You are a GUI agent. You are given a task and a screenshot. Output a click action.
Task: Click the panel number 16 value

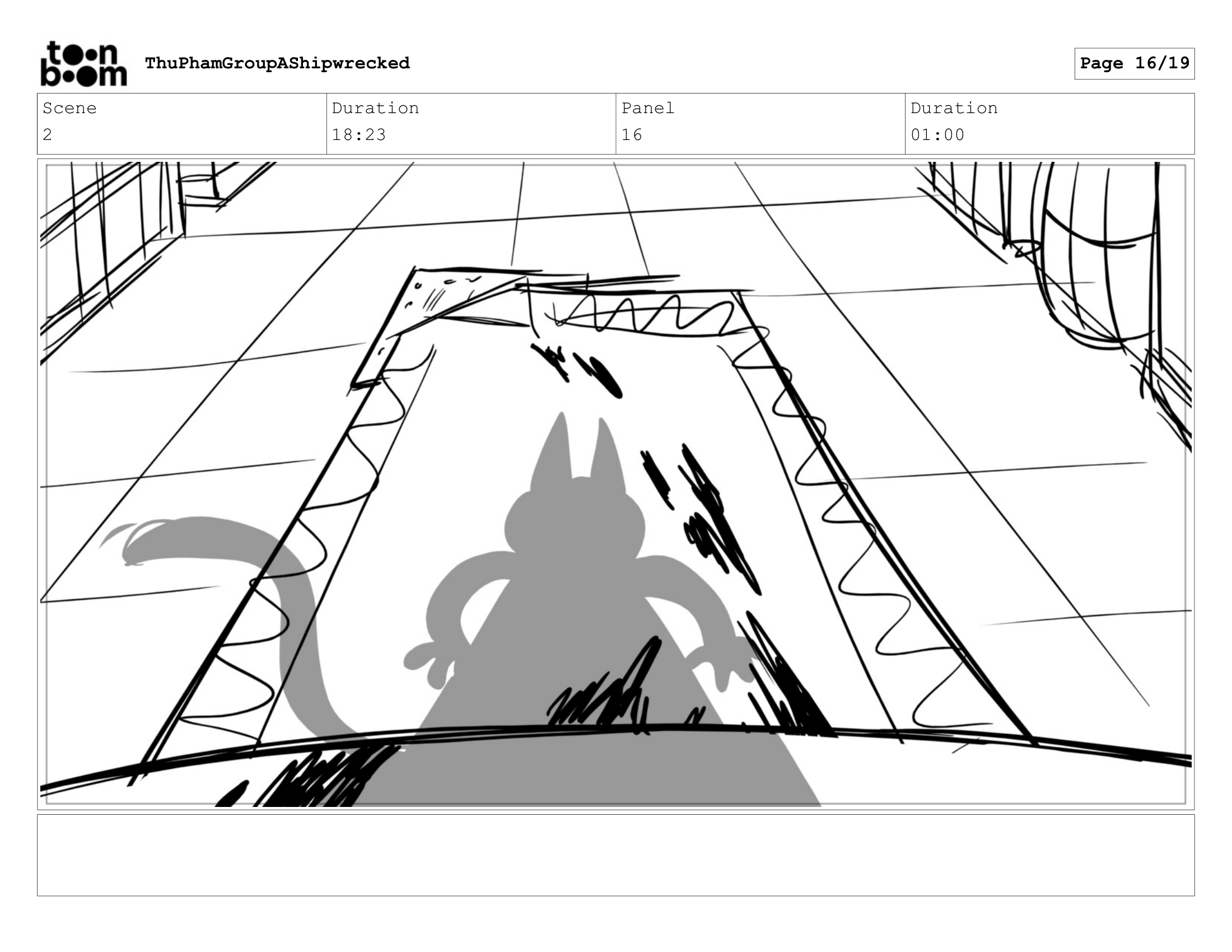tap(631, 136)
